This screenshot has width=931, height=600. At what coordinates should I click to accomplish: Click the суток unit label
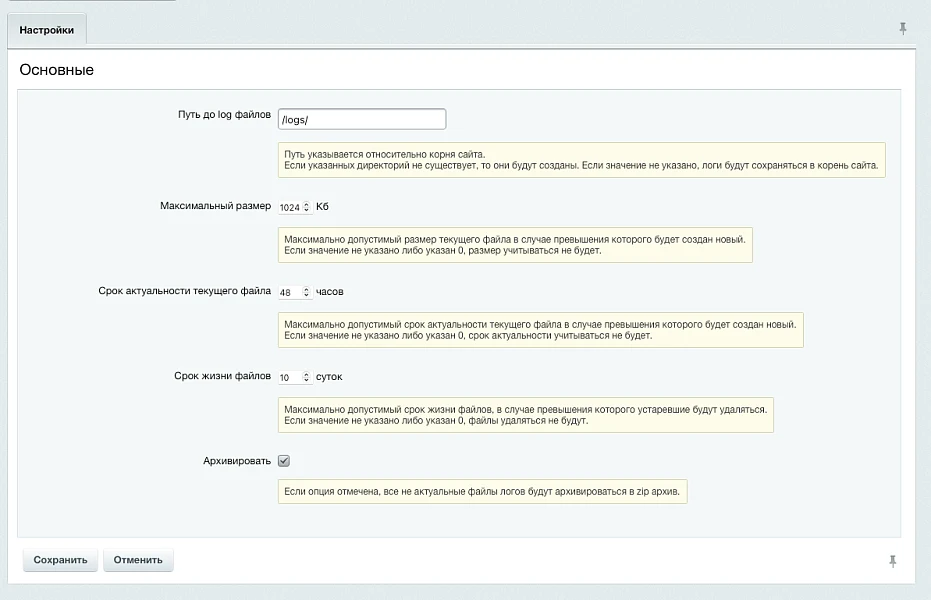[x=329, y=376]
